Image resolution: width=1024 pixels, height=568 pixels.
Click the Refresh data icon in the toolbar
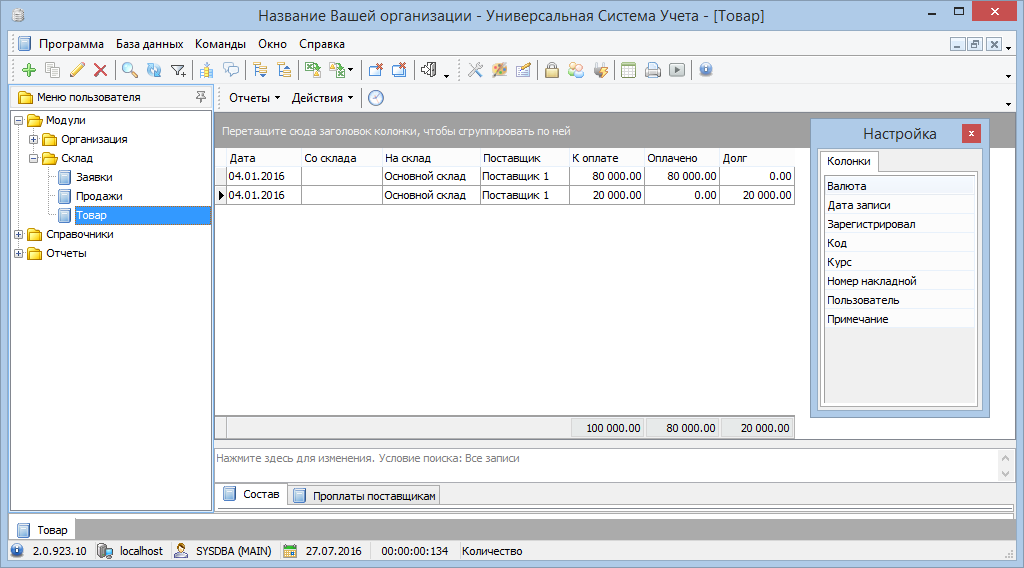154,70
